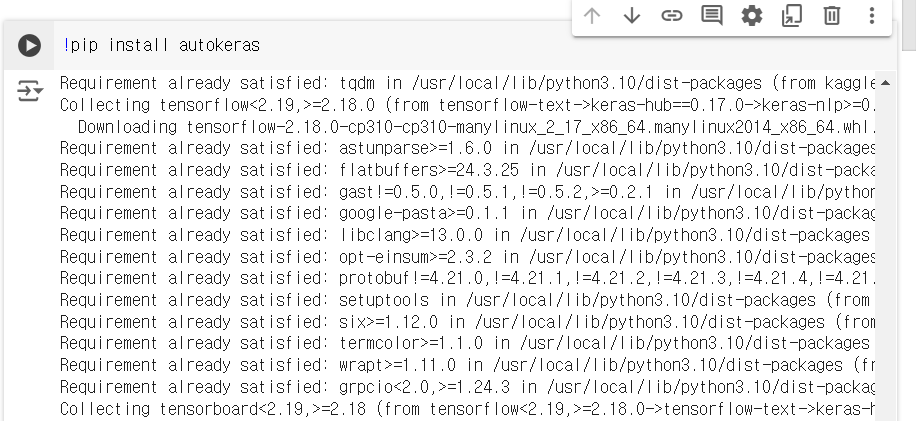916x421 pixels.
Task: Click the tqdm requirement output line
Action: 467,83
